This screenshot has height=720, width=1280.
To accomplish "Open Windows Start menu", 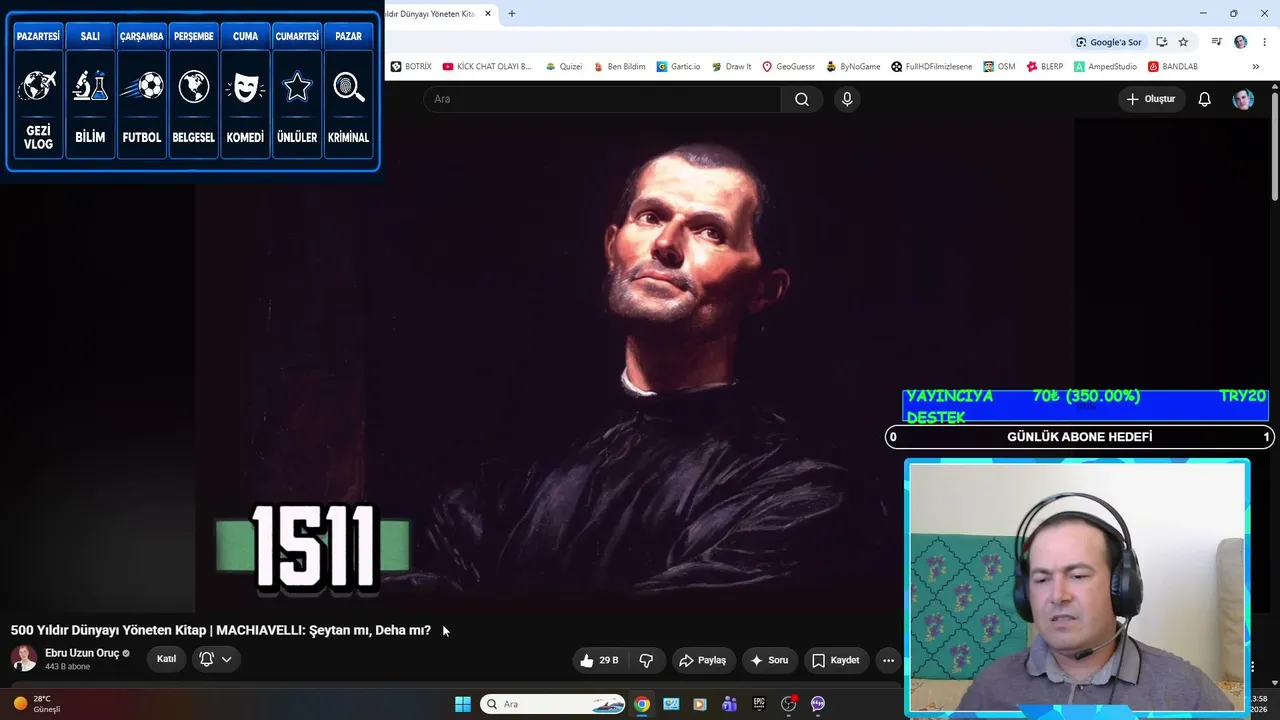I will click(x=463, y=704).
